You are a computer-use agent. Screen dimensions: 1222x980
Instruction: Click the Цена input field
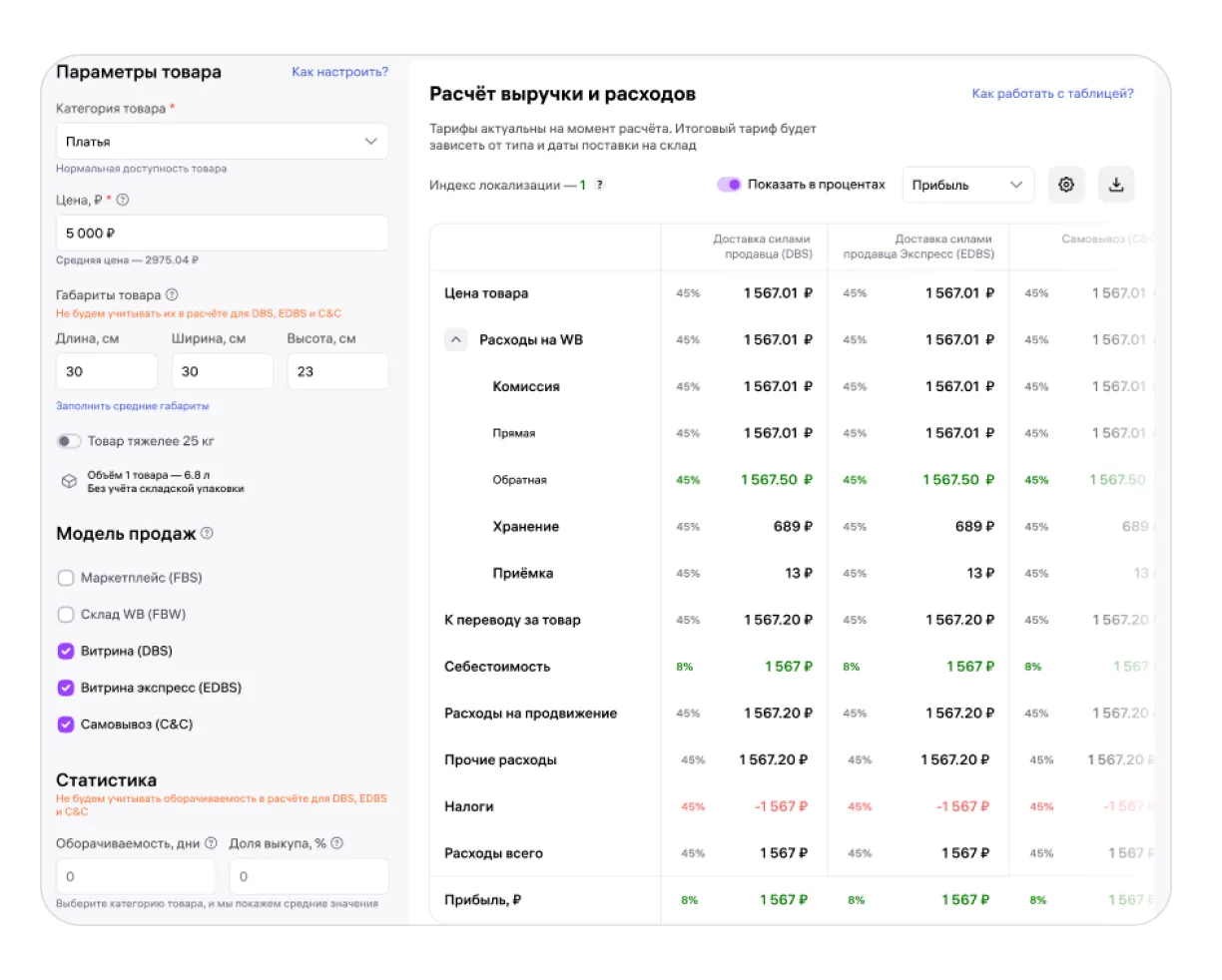point(222,234)
